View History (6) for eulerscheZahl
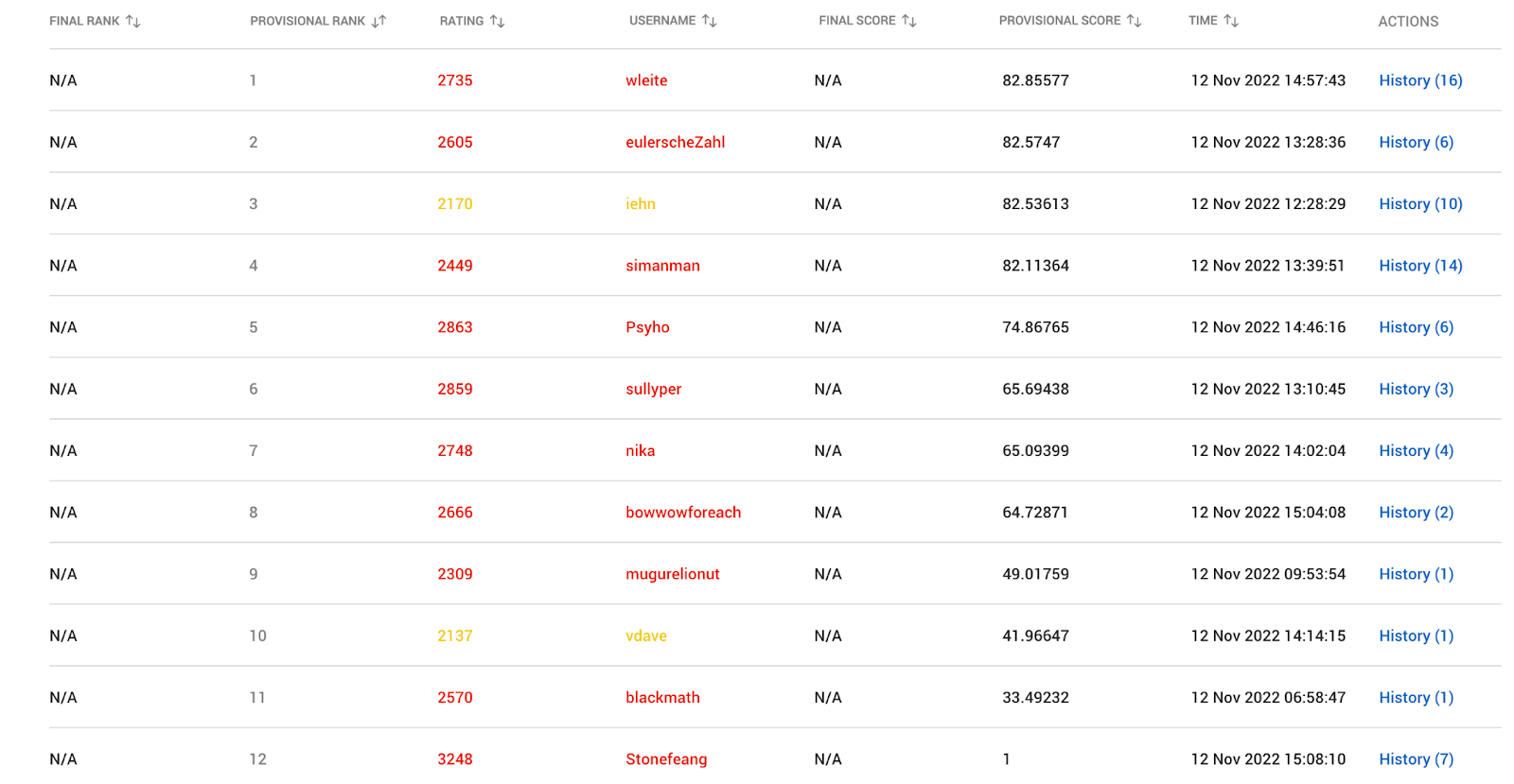1514x784 pixels. 1416,142
